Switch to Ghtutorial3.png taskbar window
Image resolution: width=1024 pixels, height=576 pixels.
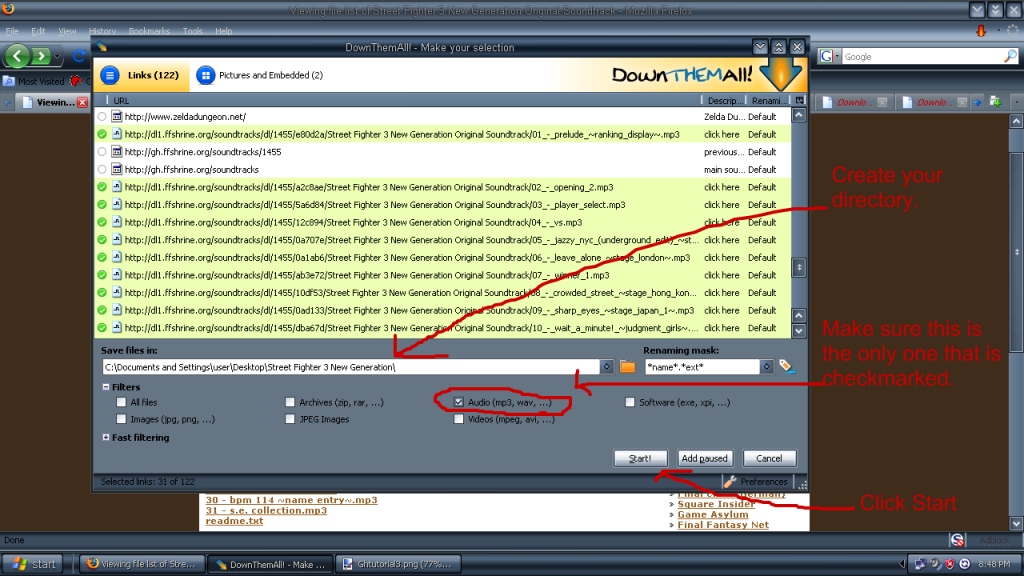coord(398,564)
